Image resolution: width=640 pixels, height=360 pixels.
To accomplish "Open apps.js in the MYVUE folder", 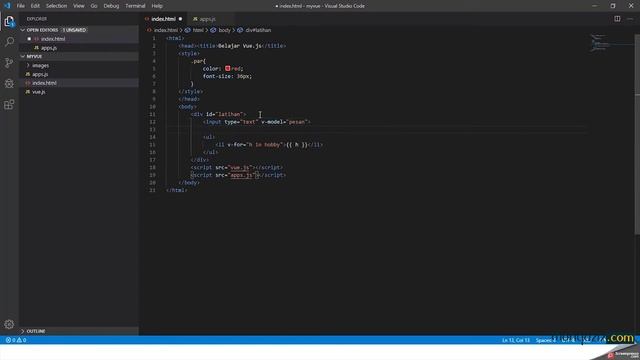I will (x=40, y=74).
